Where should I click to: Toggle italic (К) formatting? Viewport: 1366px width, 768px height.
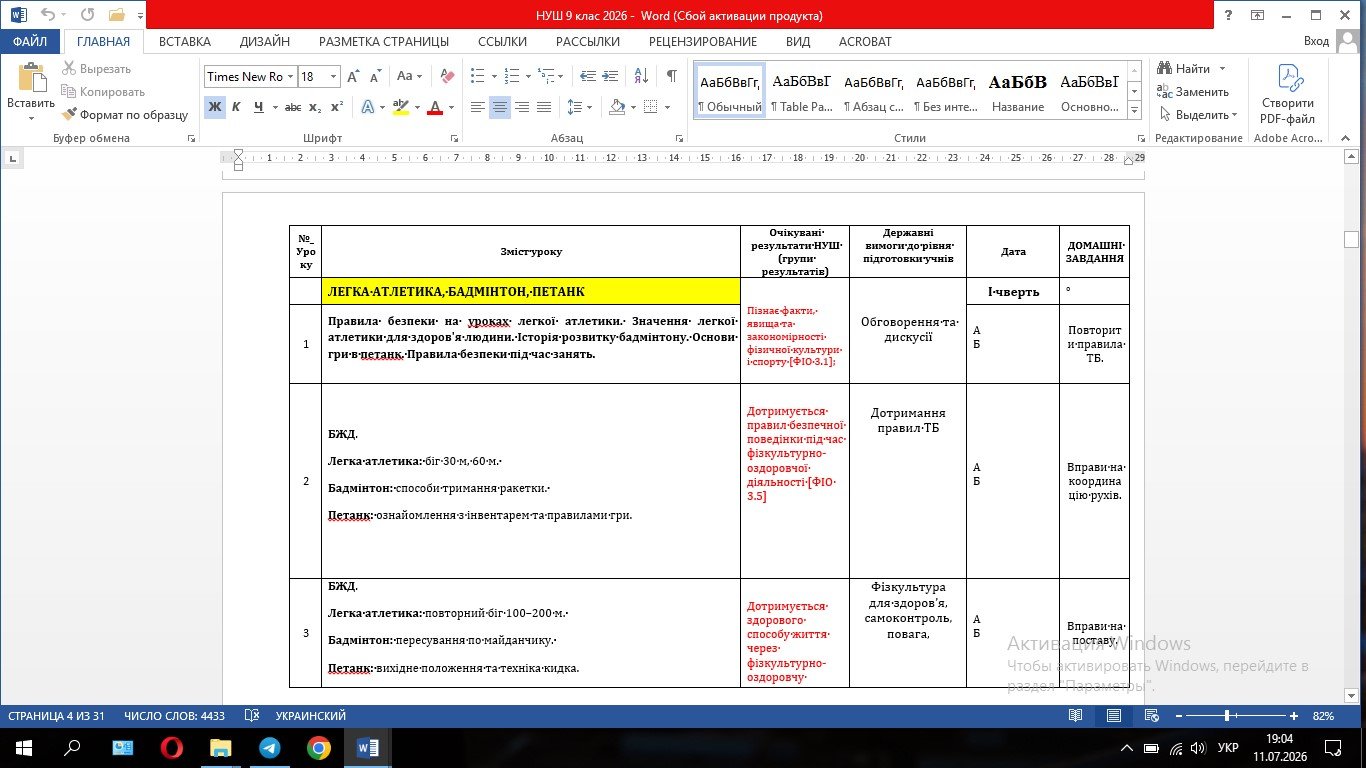237,107
